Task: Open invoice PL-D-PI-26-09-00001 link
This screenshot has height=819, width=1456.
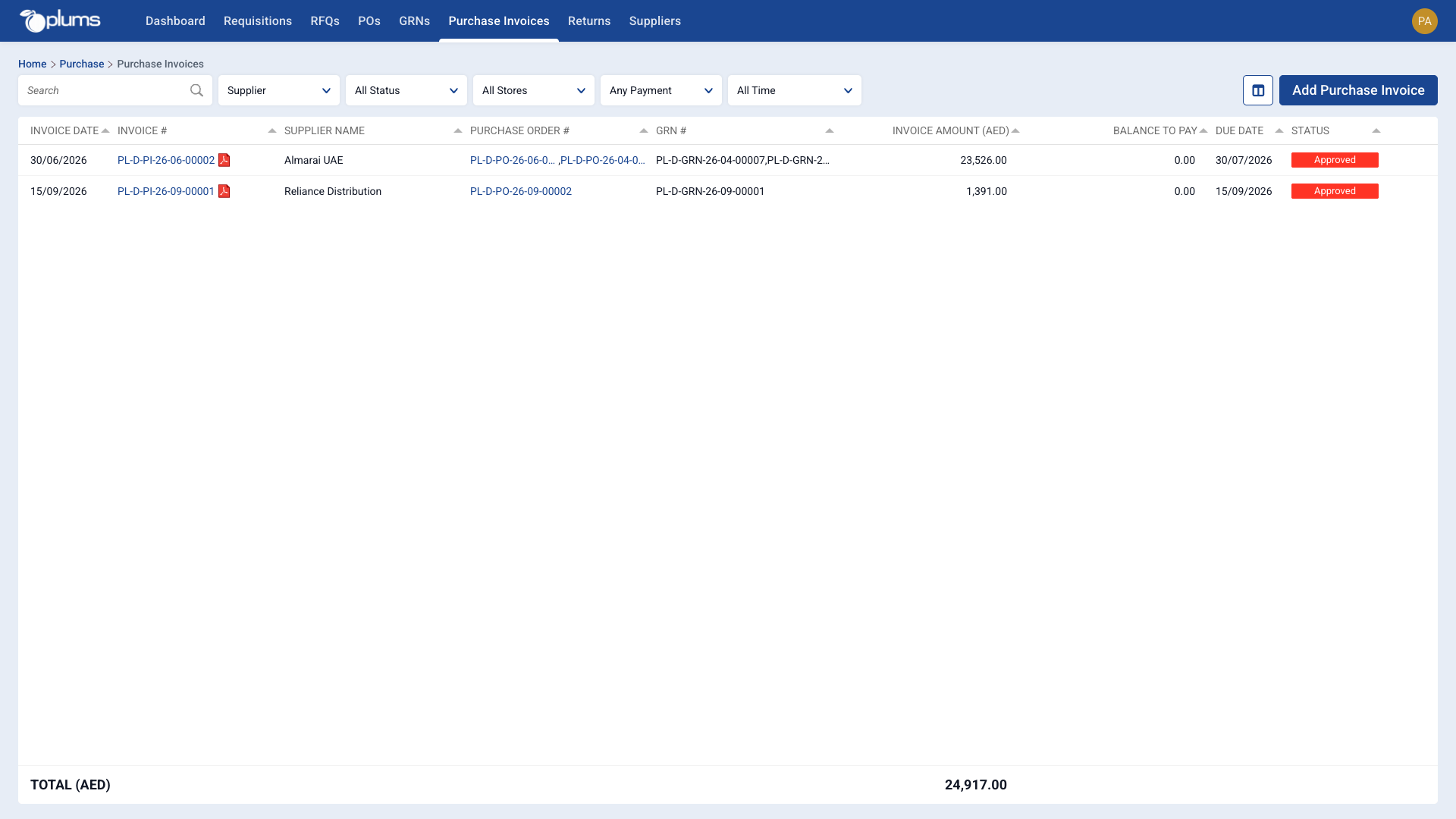Action: click(x=166, y=191)
